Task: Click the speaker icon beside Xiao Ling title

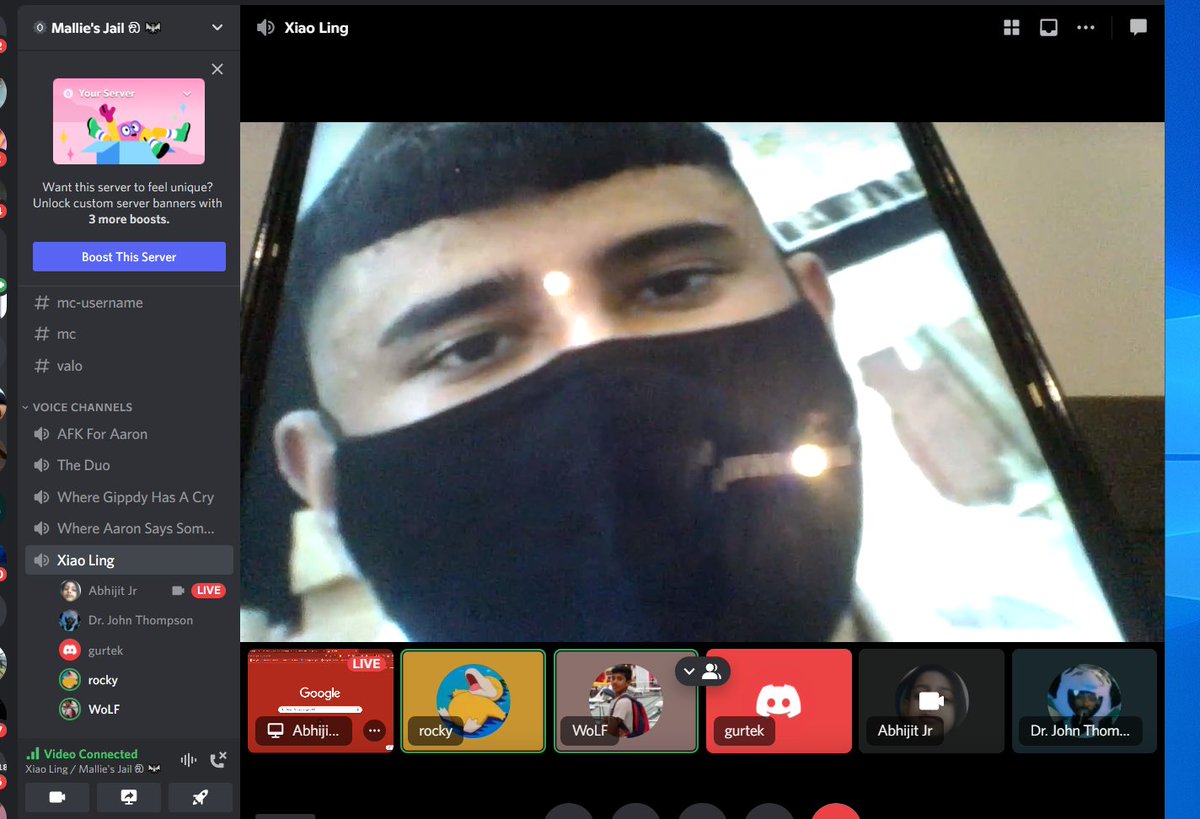Action: coord(266,28)
